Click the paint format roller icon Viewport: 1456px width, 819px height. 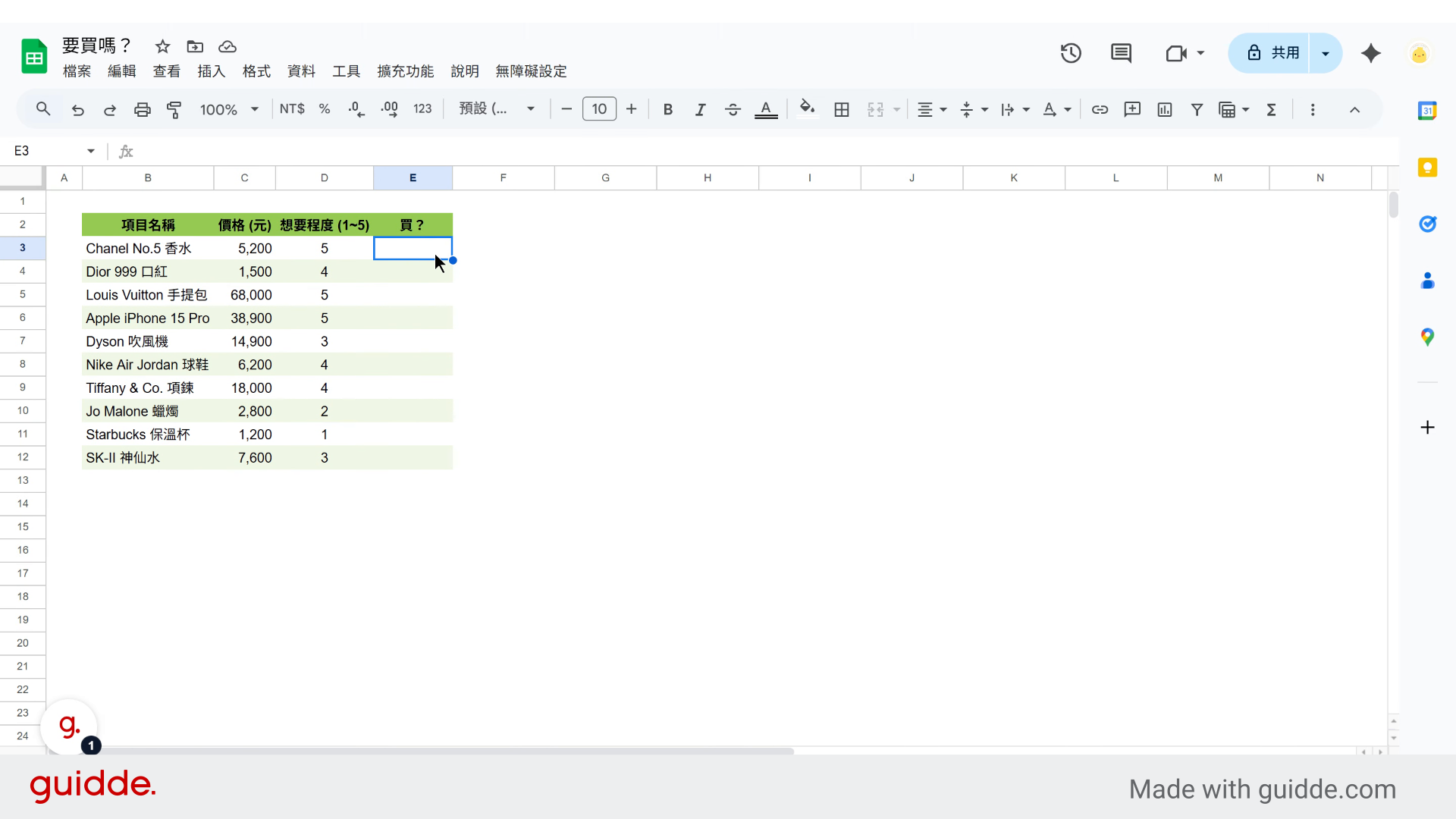coord(174,109)
